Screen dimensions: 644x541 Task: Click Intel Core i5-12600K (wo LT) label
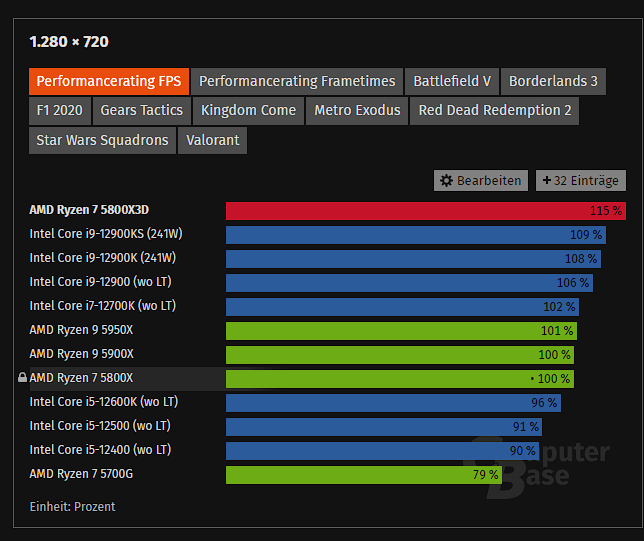[104, 402]
